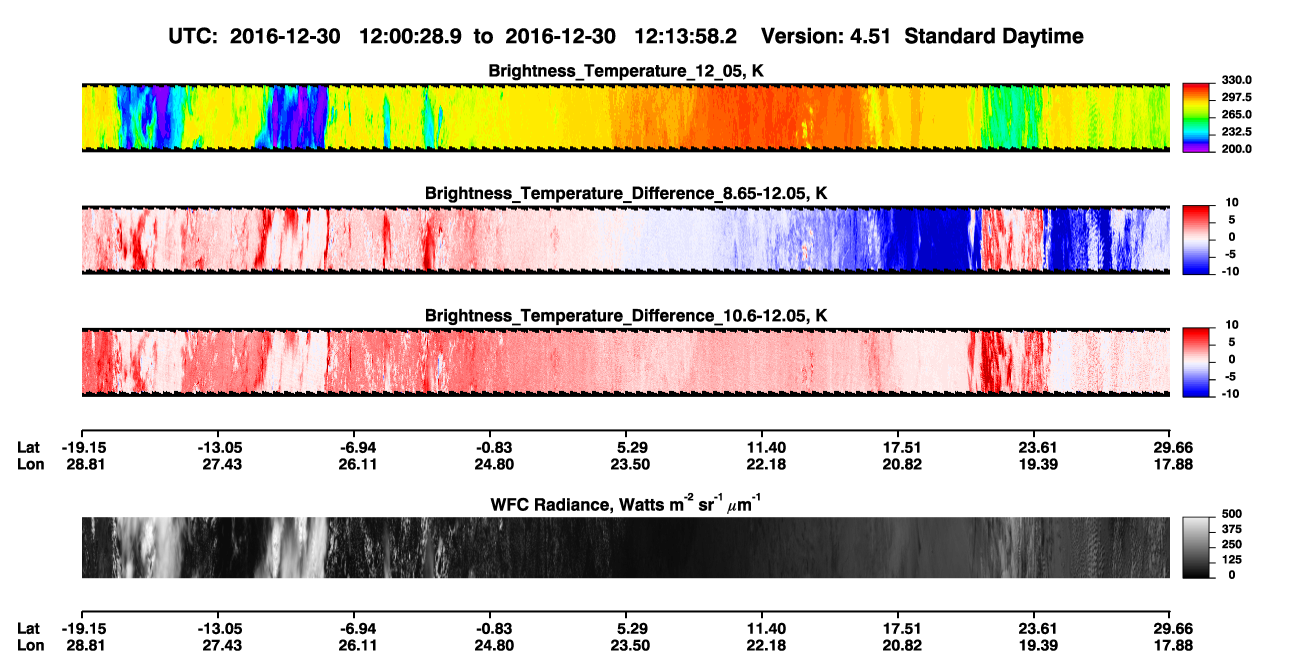This screenshot has height=667, width=1300.
Task: Click the 200.0 colorbar label
Action: pyautogui.click(x=1236, y=148)
